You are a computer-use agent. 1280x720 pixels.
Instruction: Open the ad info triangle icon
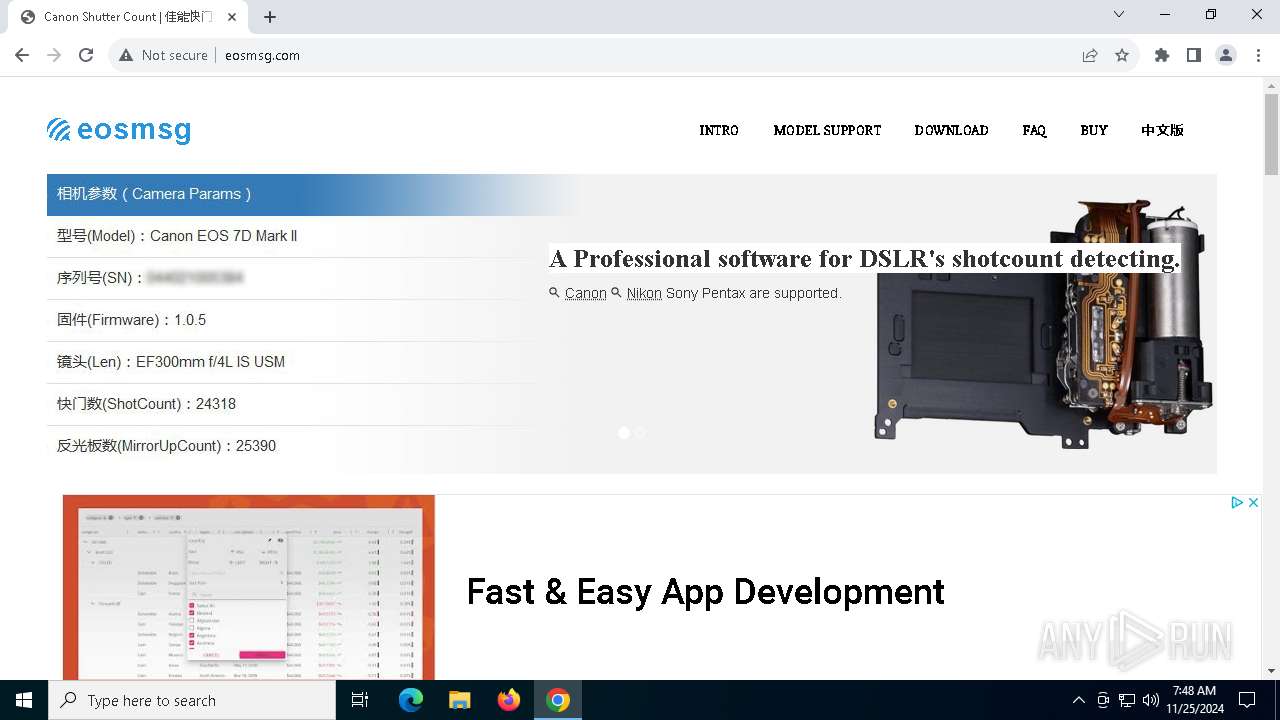[1237, 503]
